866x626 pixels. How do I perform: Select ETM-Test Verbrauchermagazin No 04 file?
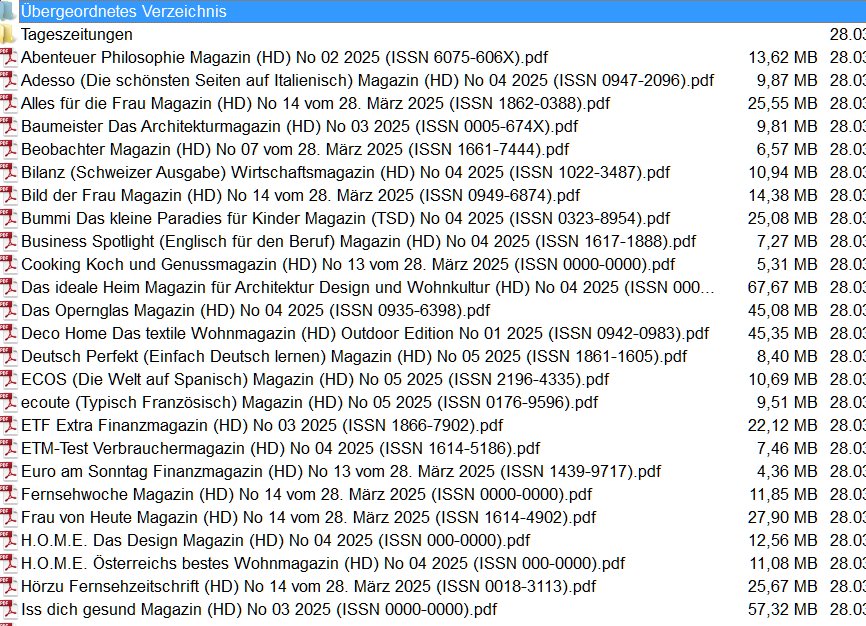281,448
